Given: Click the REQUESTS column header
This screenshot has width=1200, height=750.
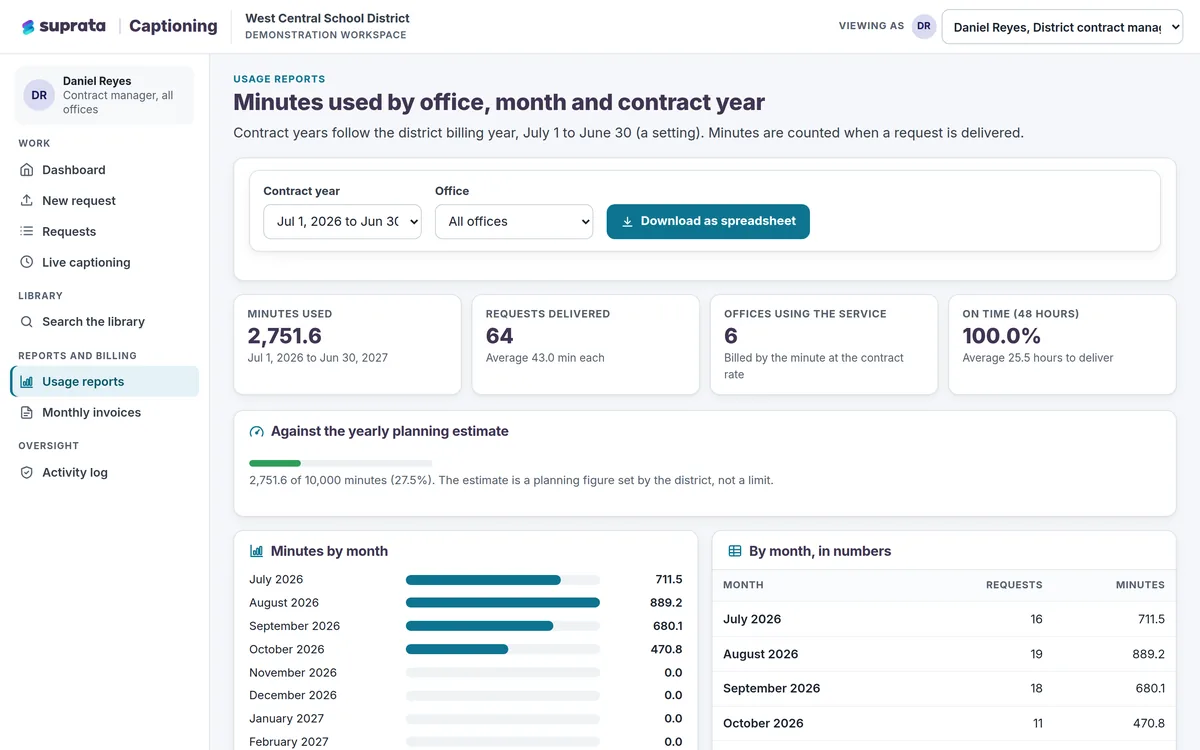Looking at the screenshot, I should tap(1014, 585).
